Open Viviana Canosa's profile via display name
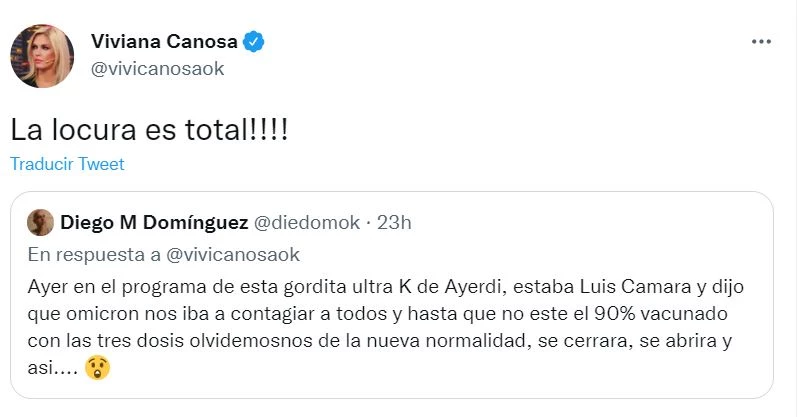This screenshot has height=417, width=798. 164,41
